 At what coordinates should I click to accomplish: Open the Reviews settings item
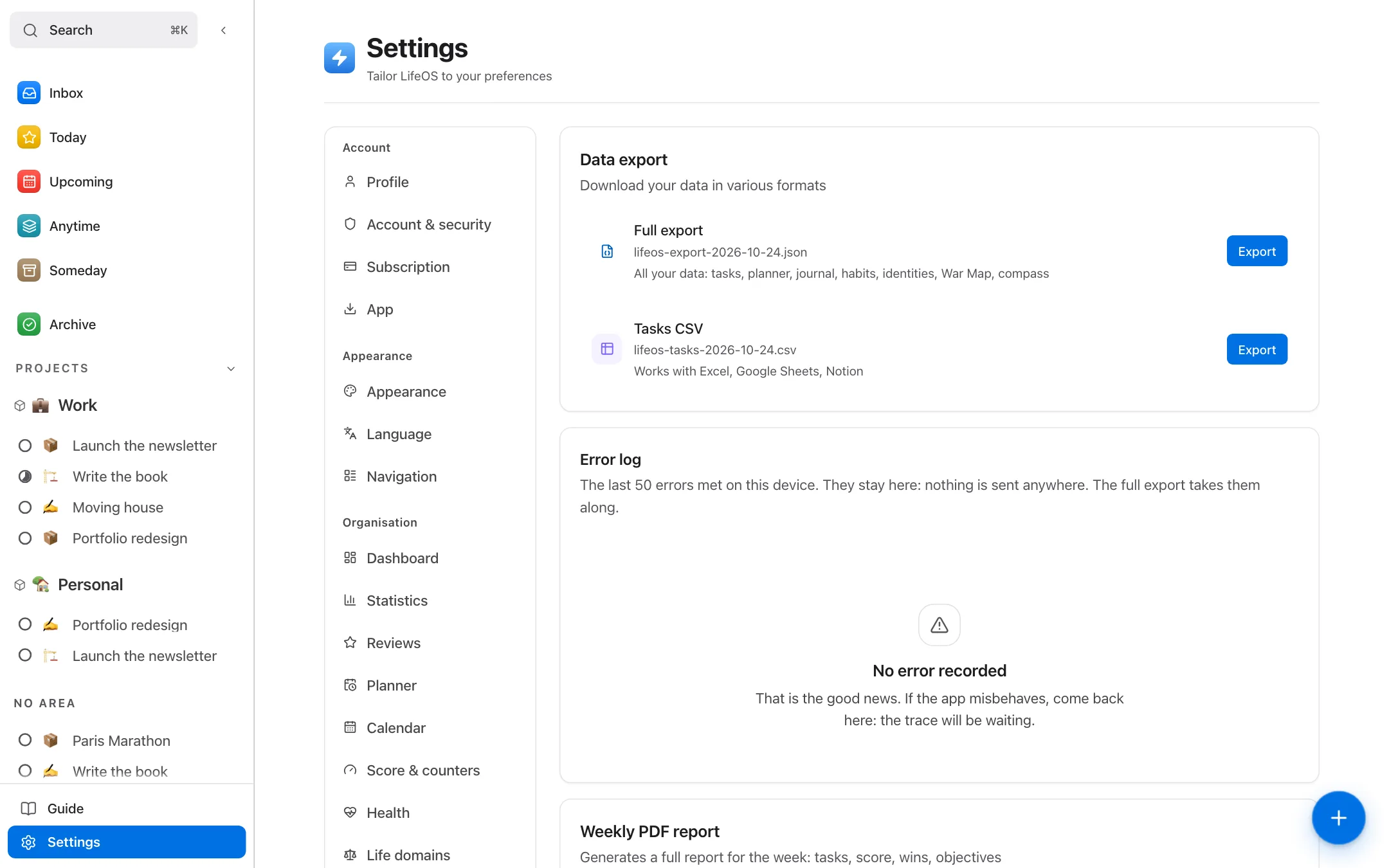pyautogui.click(x=430, y=643)
